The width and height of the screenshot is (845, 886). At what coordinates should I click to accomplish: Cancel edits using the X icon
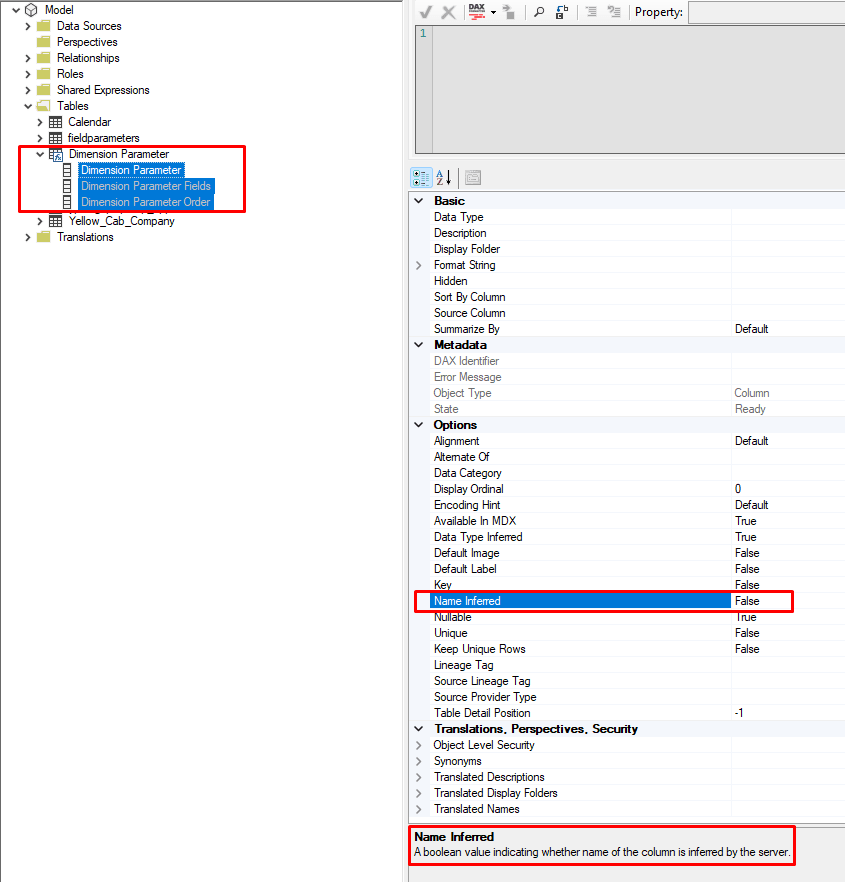449,12
